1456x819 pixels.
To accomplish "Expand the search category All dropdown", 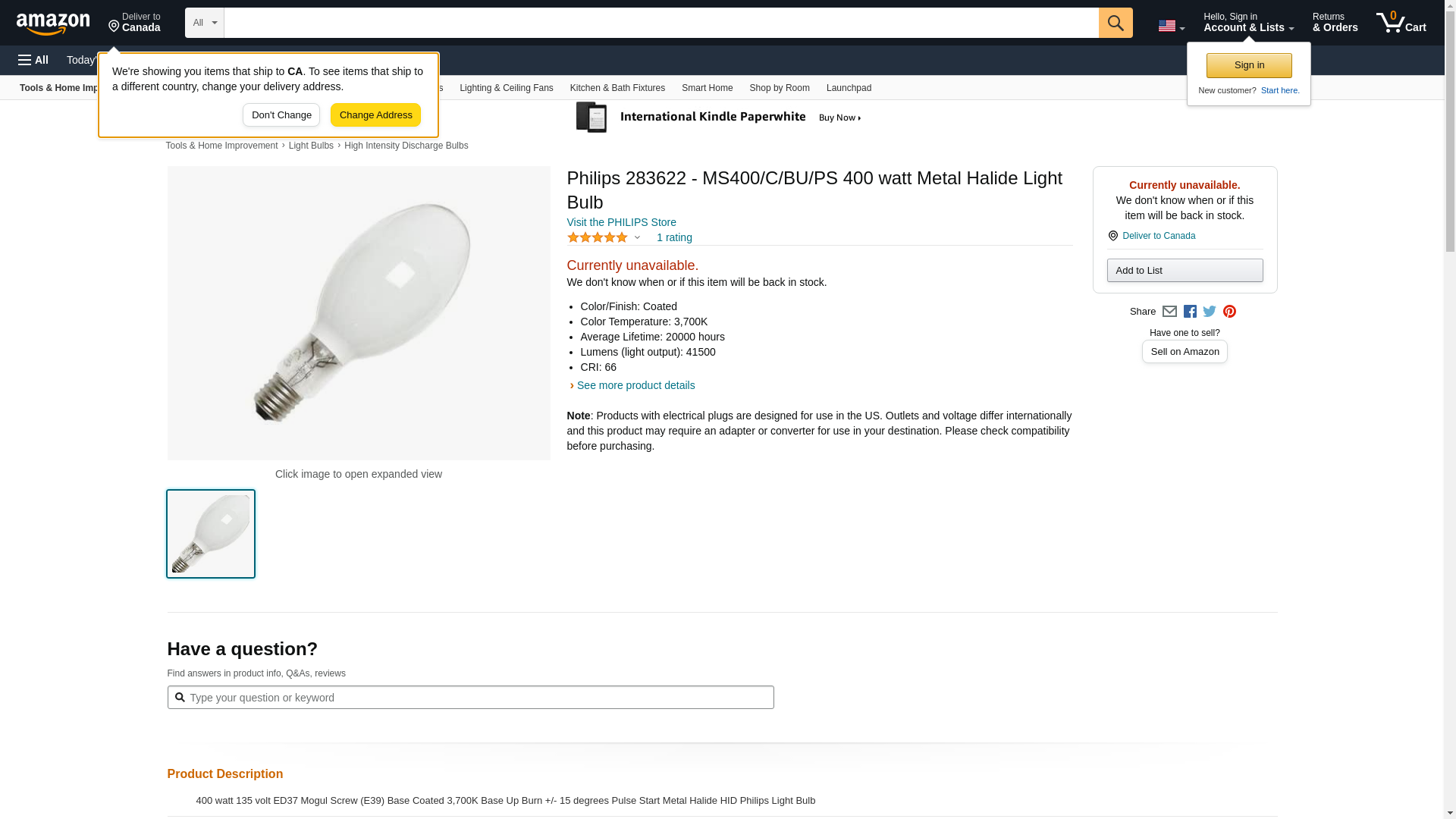I will coord(204,23).
